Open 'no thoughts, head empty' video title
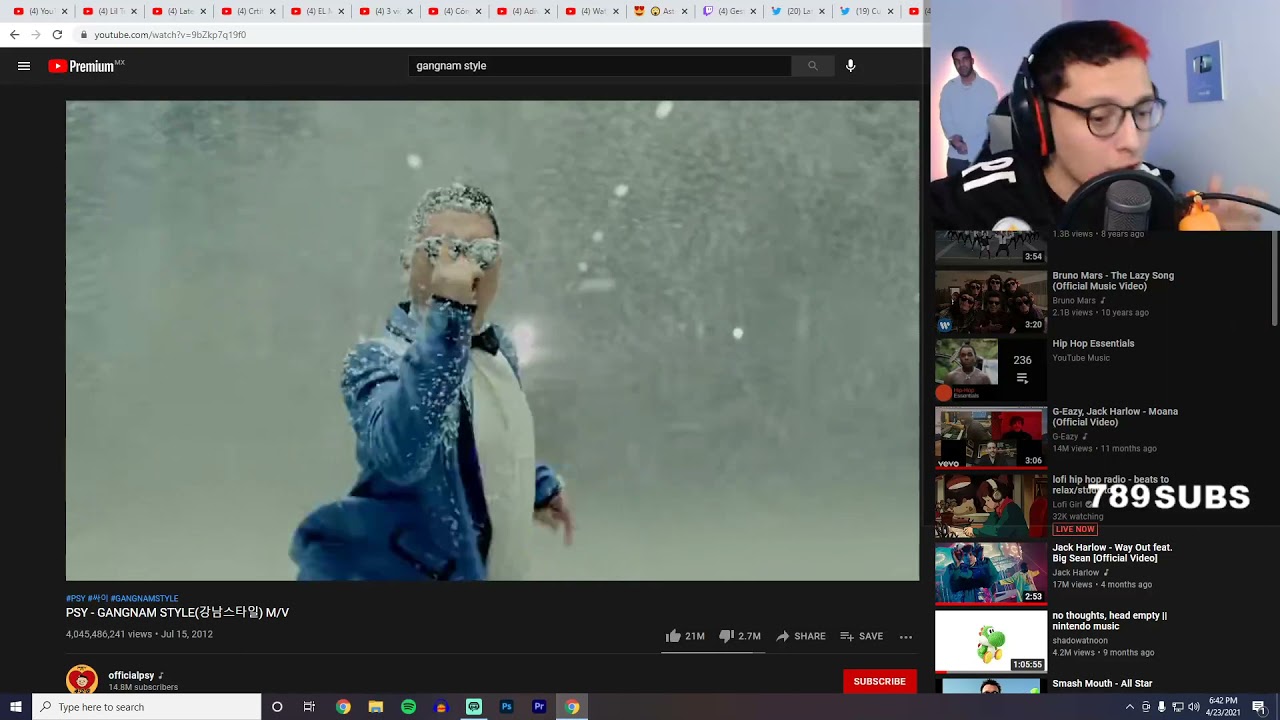 (1109, 621)
